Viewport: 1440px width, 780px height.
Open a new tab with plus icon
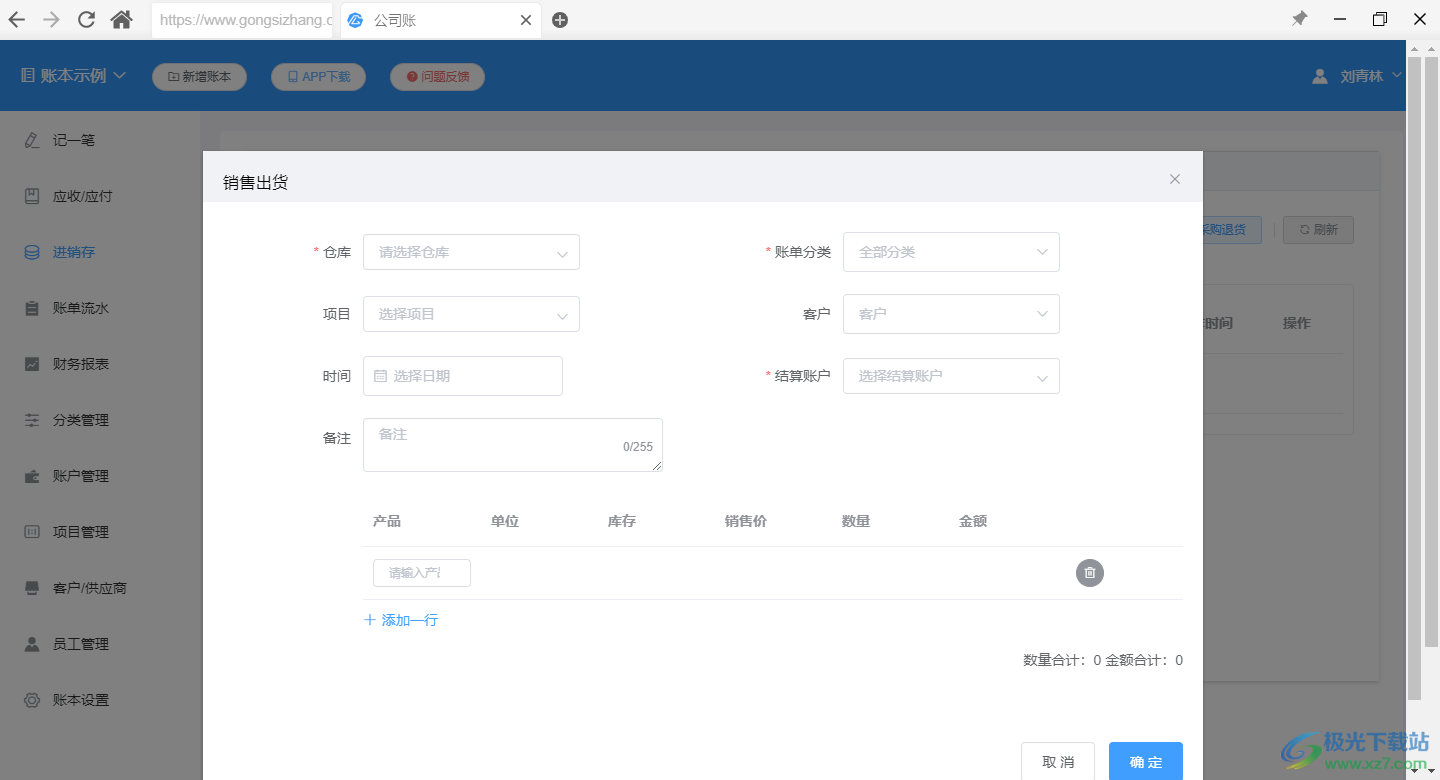point(560,20)
